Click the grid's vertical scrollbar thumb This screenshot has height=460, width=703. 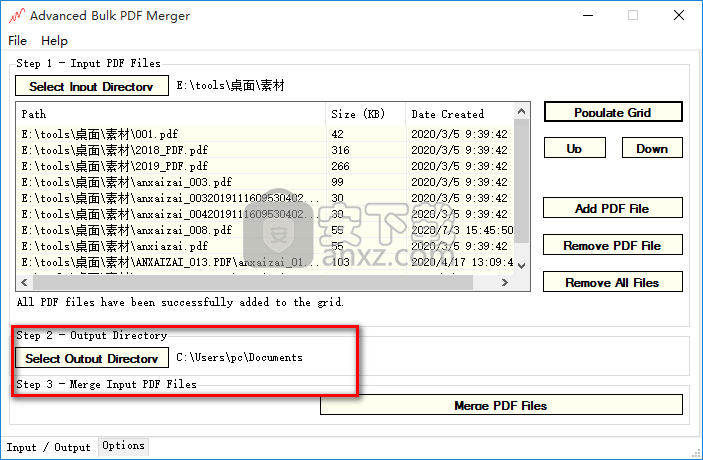tap(521, 181)
